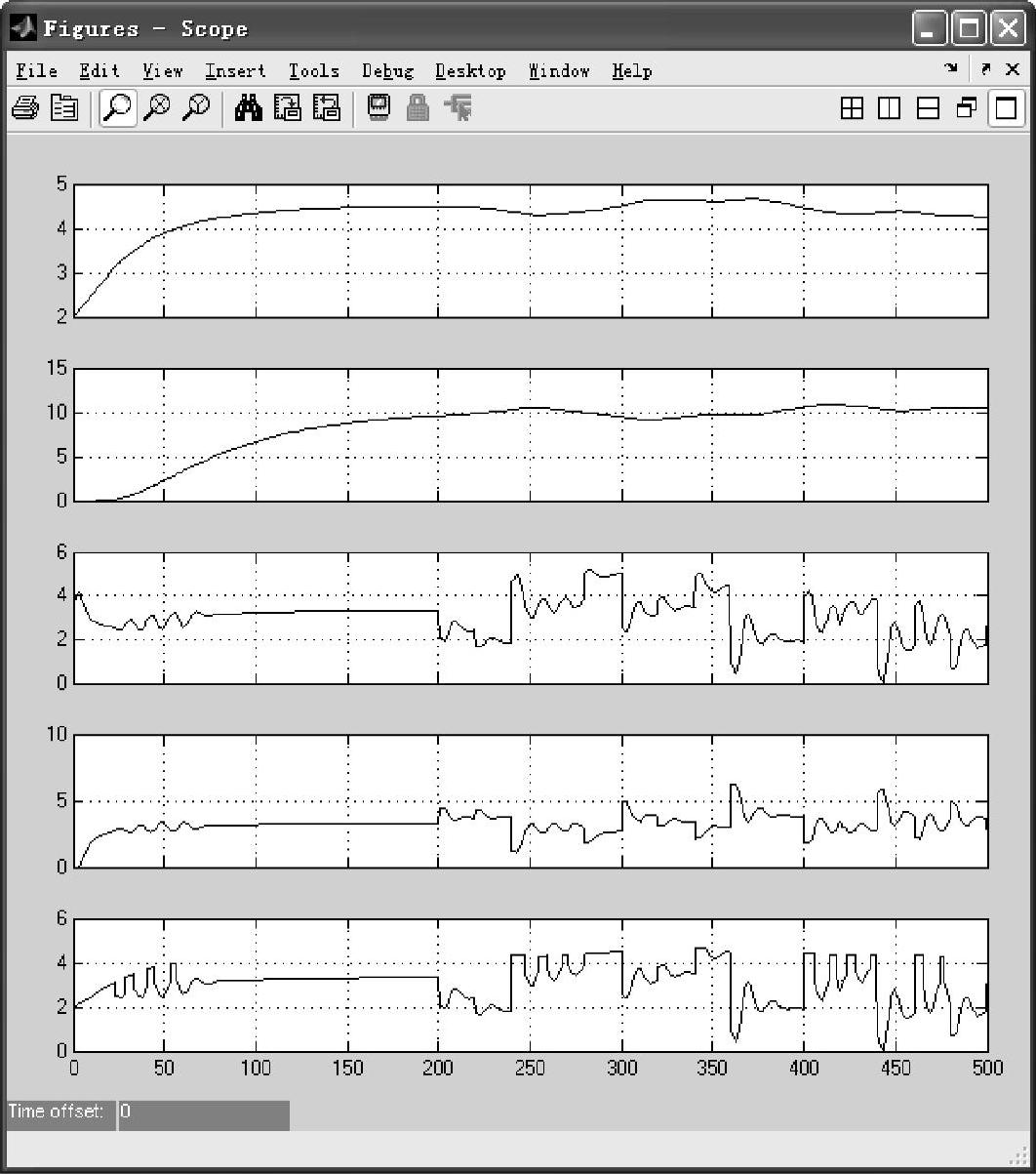Viewport: 1036px width, 1174px height.
Task: Float the figures layout icon
Action: point(966,108)
